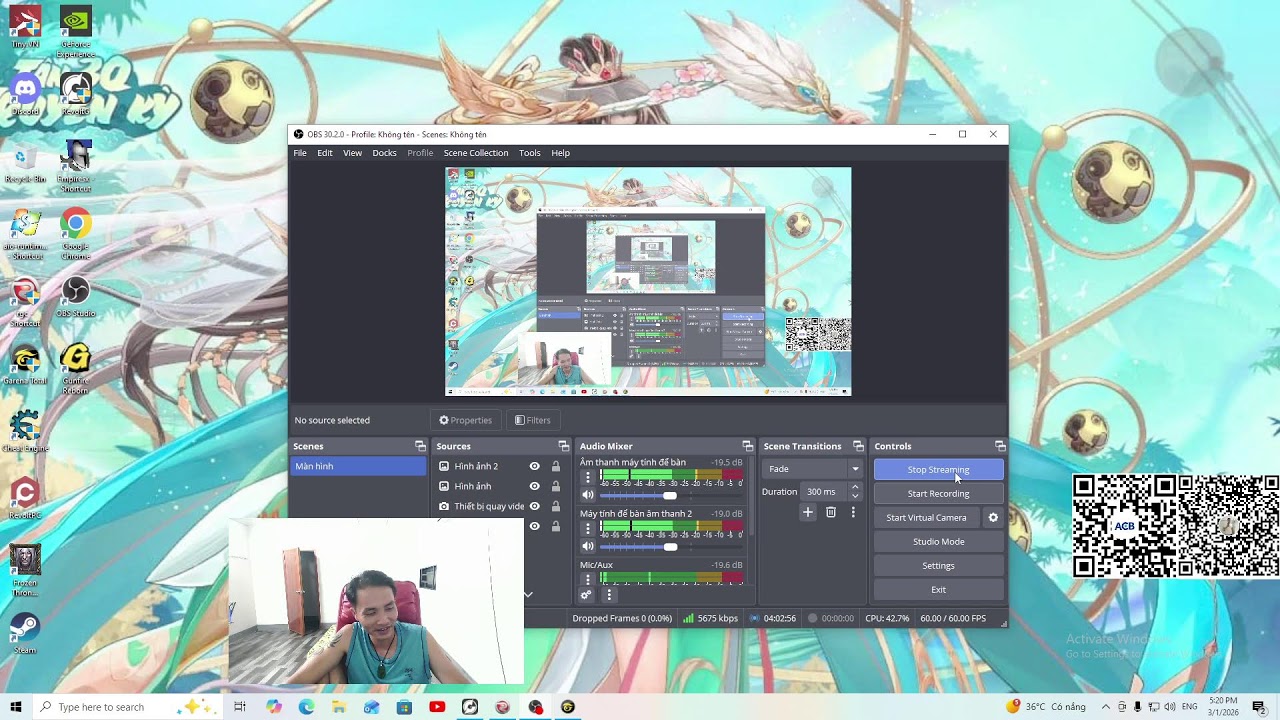Screen dimensions: 1280x720
Task: Select the OBS Studio desktop shortcut
Action: pyautogui.click(x=76, y=297)
